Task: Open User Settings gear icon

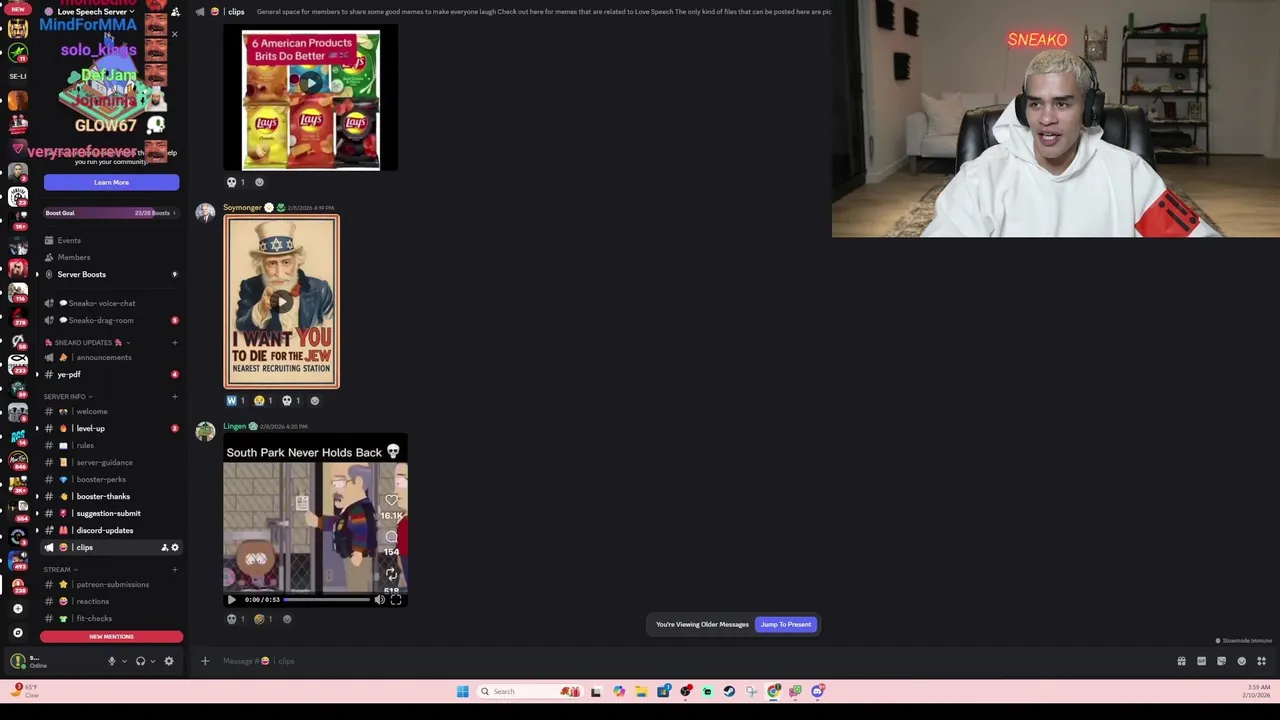Action: coord(169,661)
